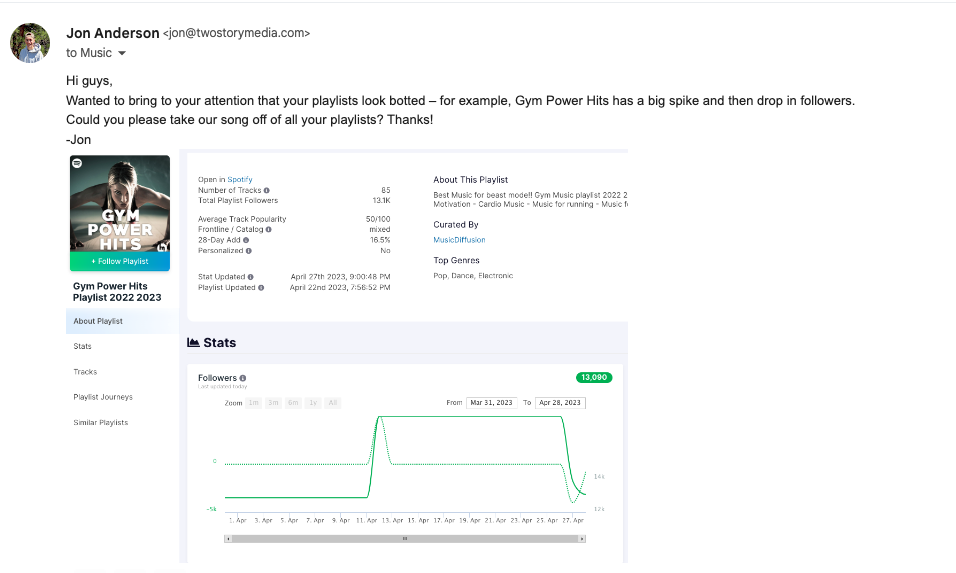This screenshot has width=956, height=573.
Task: Switch to the Stats sidebar tab
Action: [82, 346]
